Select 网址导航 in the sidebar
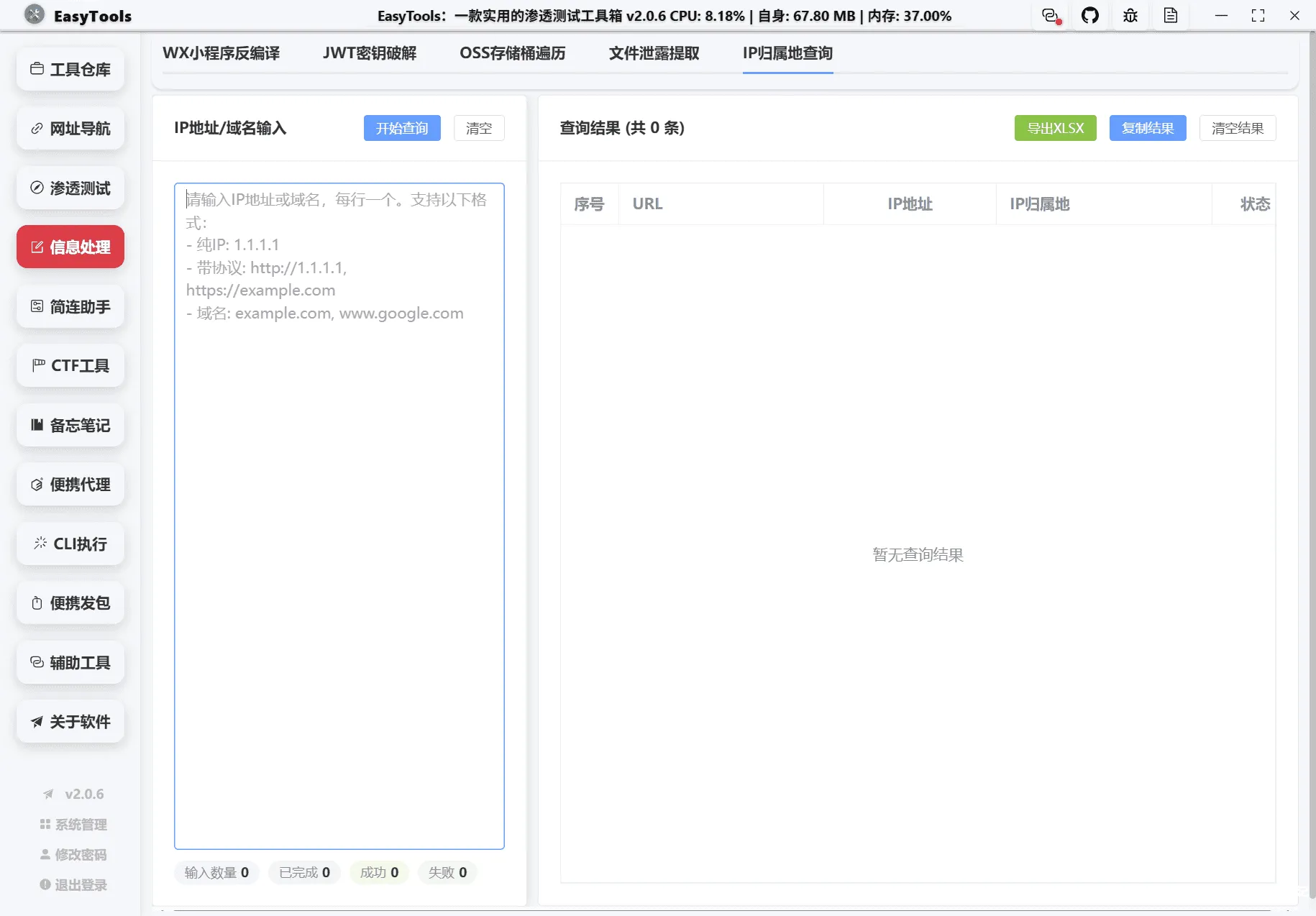Image resolution: width=1316 pixels, height=916 pixels. pos(70,128)
